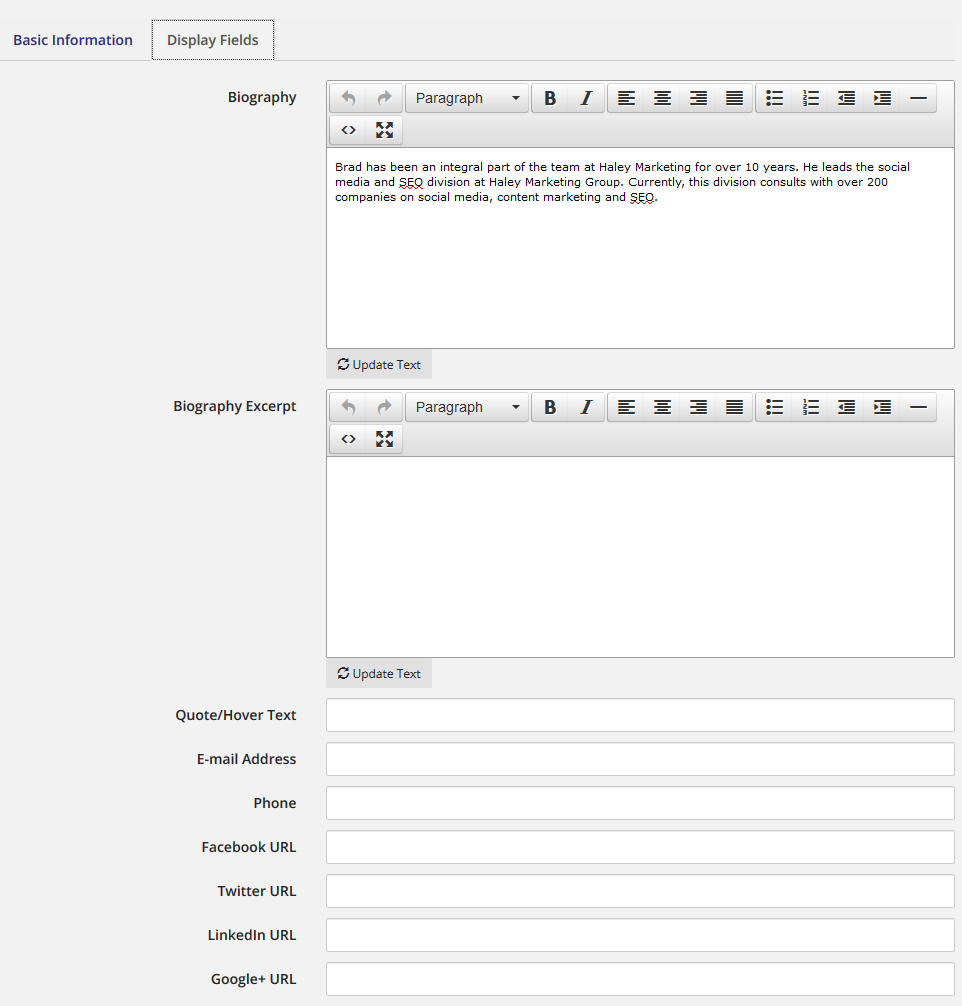Switch to the Basic Information tab
The width and height of the screenshot is (962, 1006).
click(x=73, y=40)
